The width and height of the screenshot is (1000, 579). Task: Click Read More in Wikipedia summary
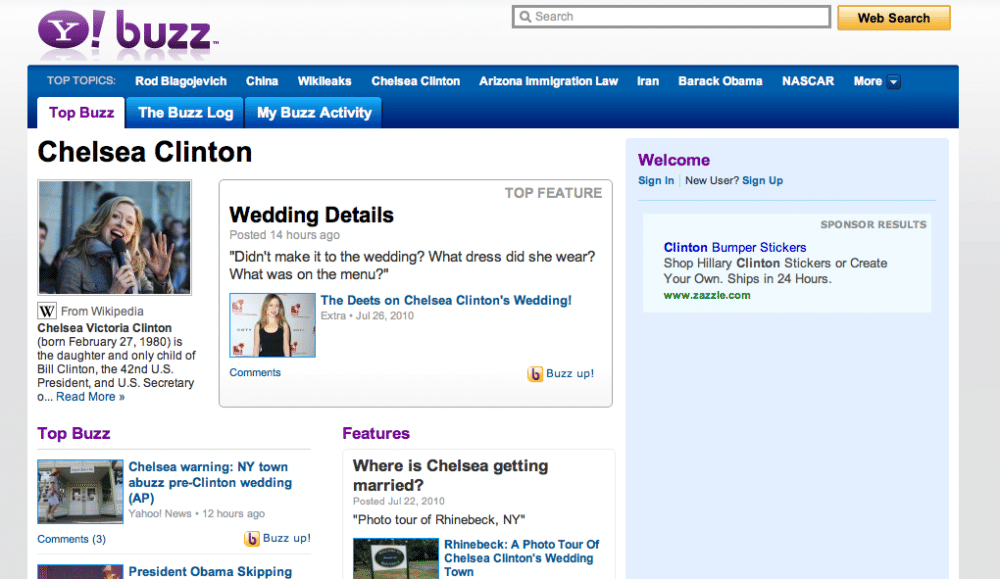[90, 397]
